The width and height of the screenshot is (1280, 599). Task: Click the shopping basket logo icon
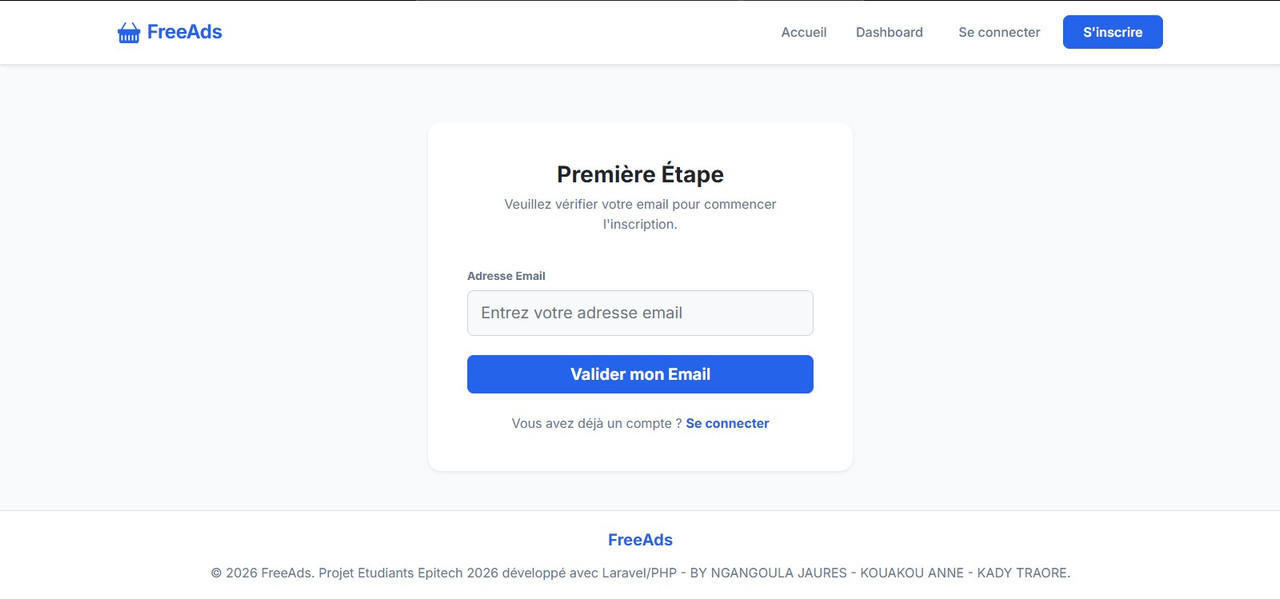click(x=129, y=33)
